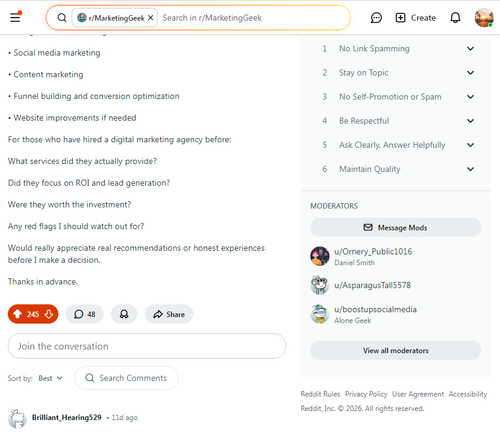Expand rule 6 Maintain Quality
The height and width of the screenshot is (434, 500).
(x=397, y=169)
